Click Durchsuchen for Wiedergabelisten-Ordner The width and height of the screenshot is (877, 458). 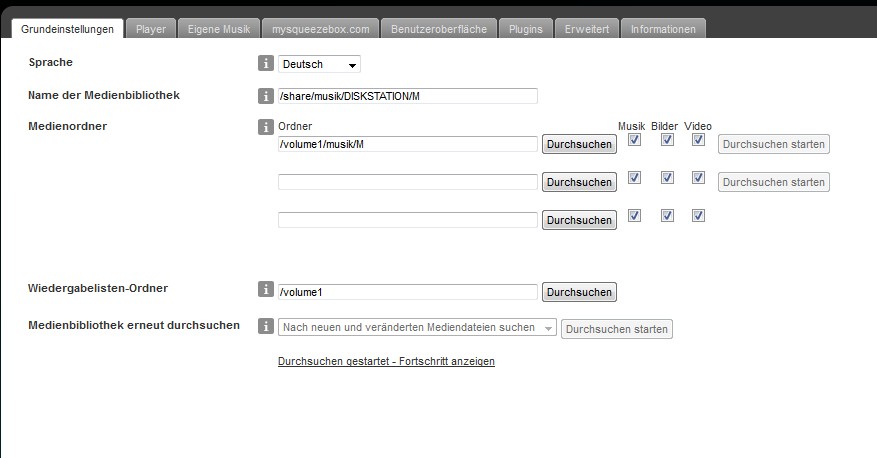pyautogui.click(x=579, y=292)
